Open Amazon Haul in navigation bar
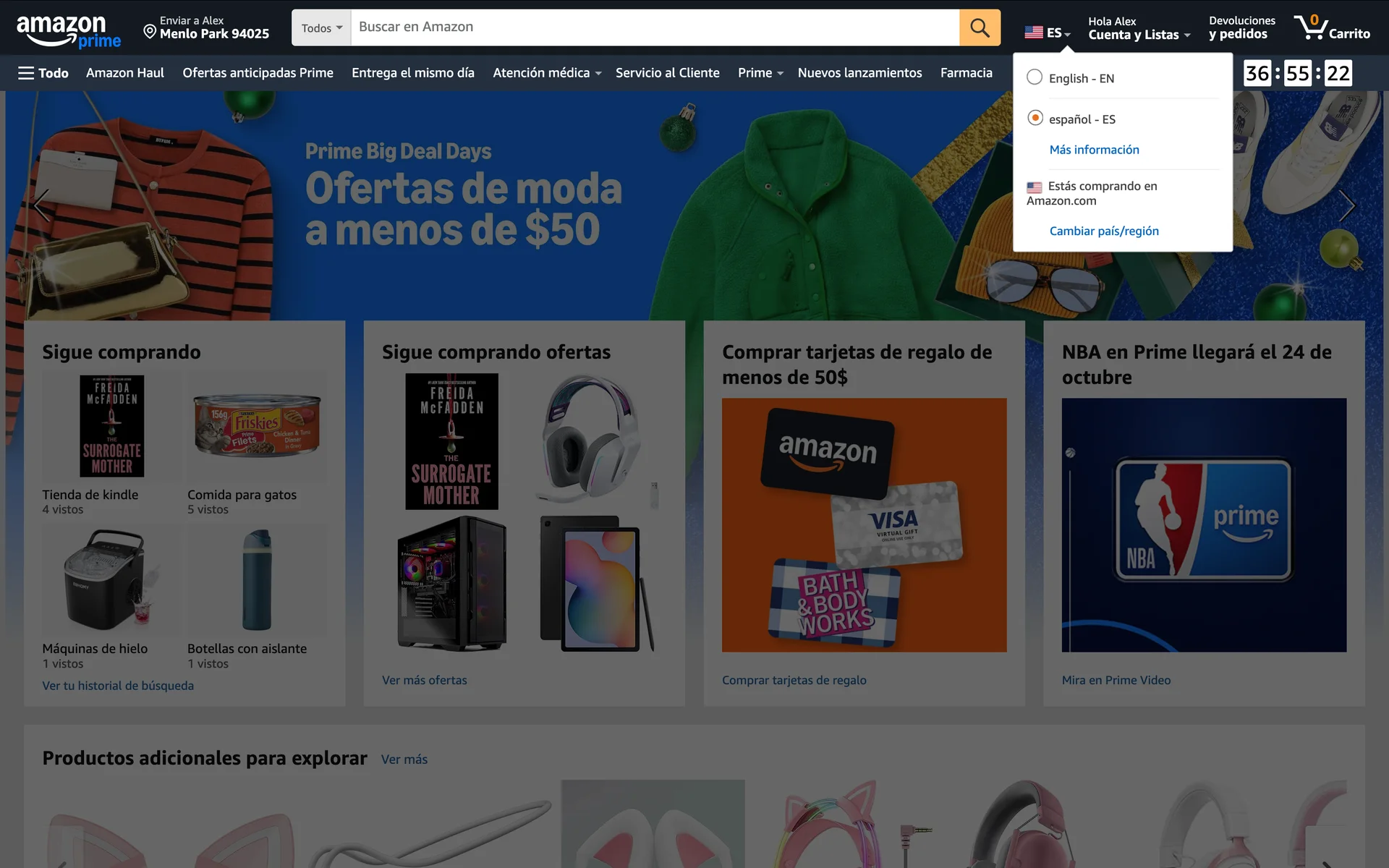1389x868 pixels. (124, 73)
